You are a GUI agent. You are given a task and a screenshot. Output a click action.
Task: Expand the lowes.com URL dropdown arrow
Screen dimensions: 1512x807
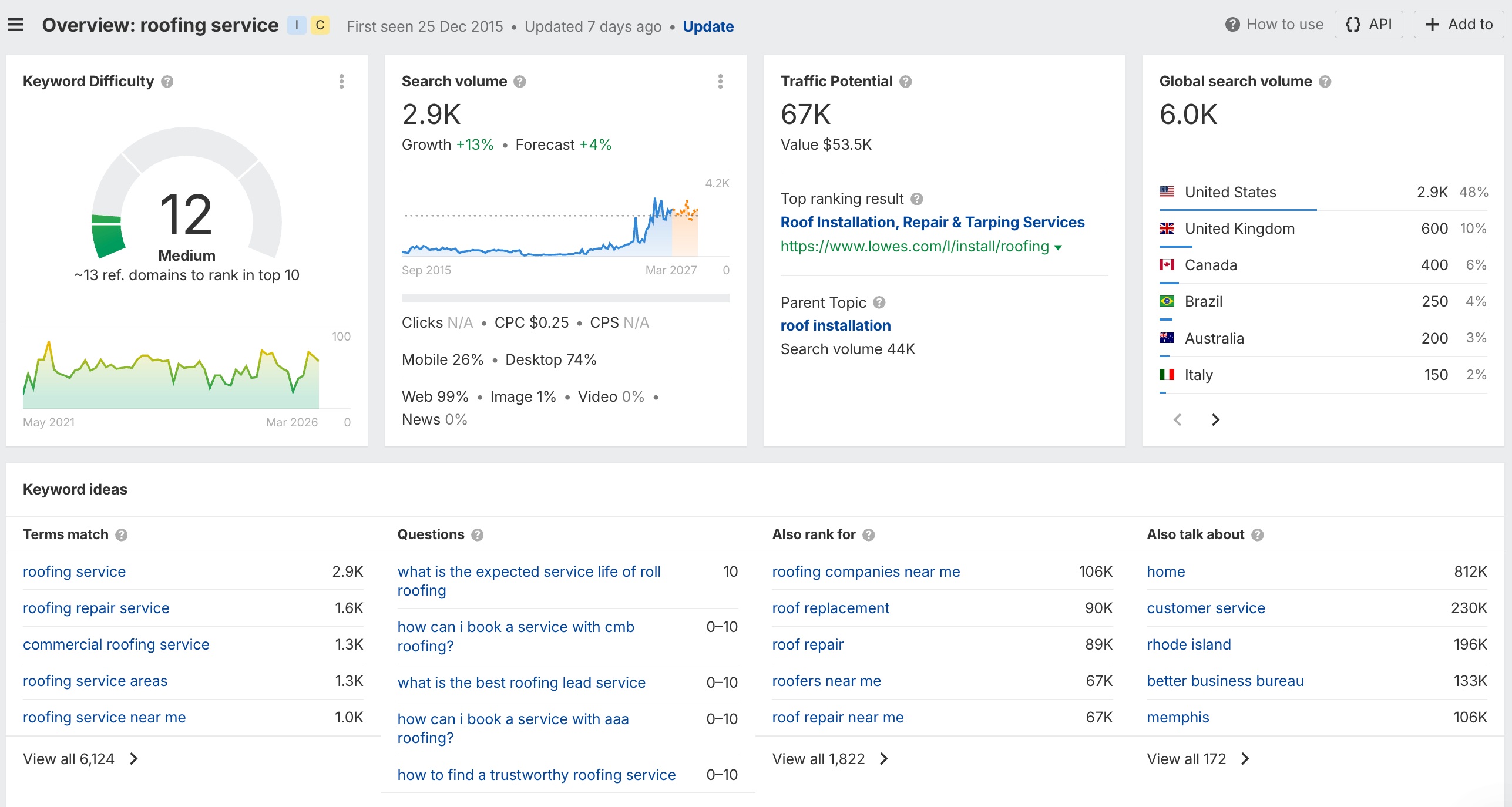click(1059, 247)
